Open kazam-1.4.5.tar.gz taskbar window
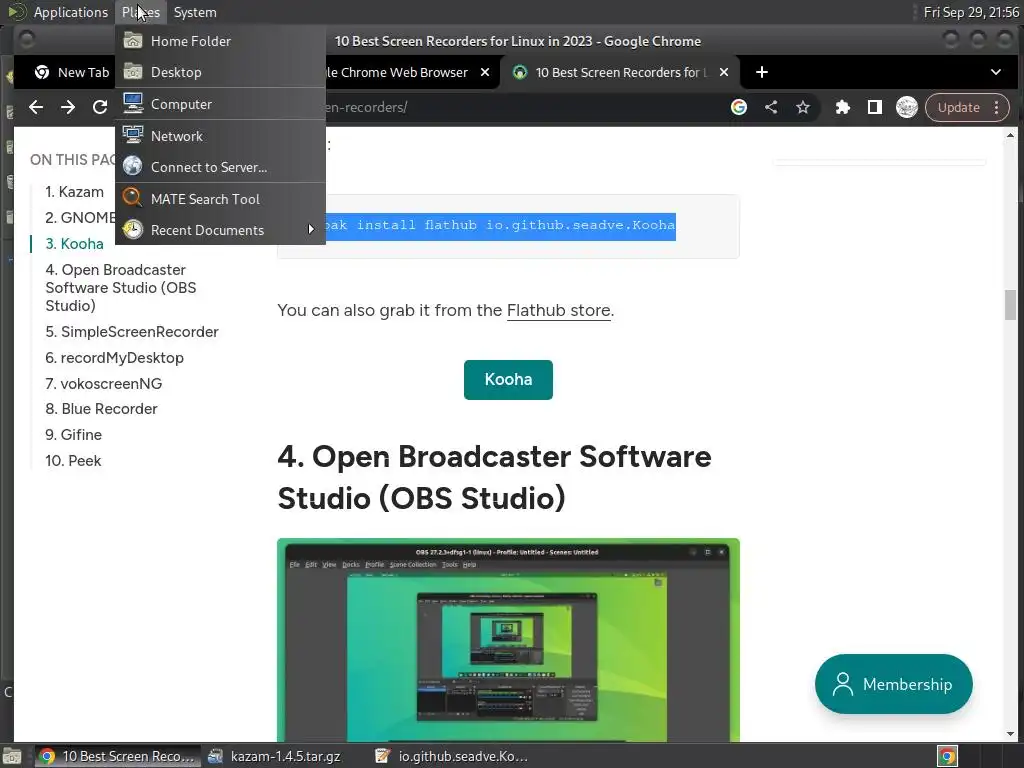1024x768 pixels. click(x=274, y=756)
